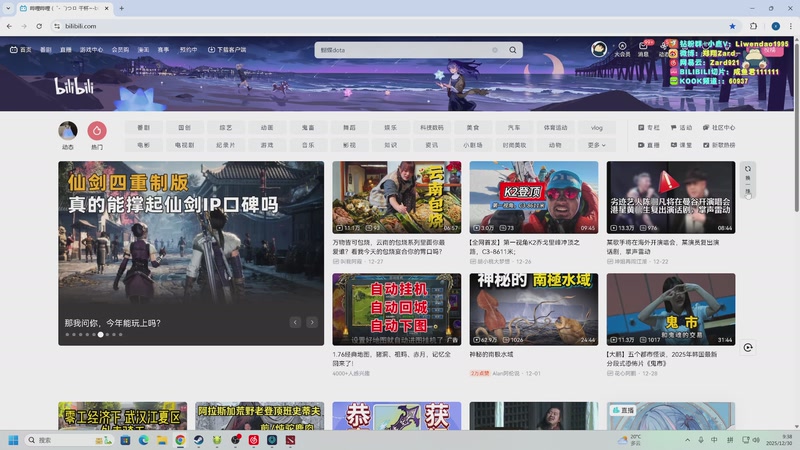The height and width of the screenshot is (450, 800).
Task: Select 纪录片 category button
Action: point(226,145)
